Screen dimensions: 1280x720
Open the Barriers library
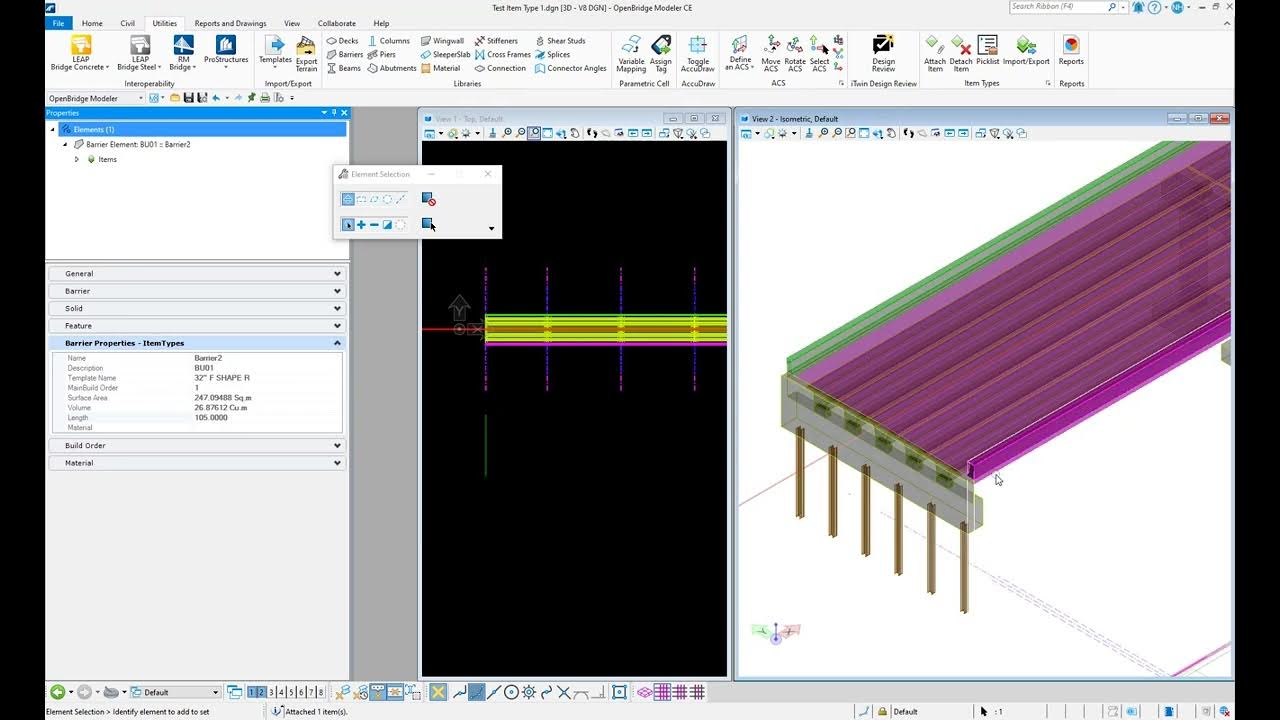pyautogui.click(x=344, y=55)
